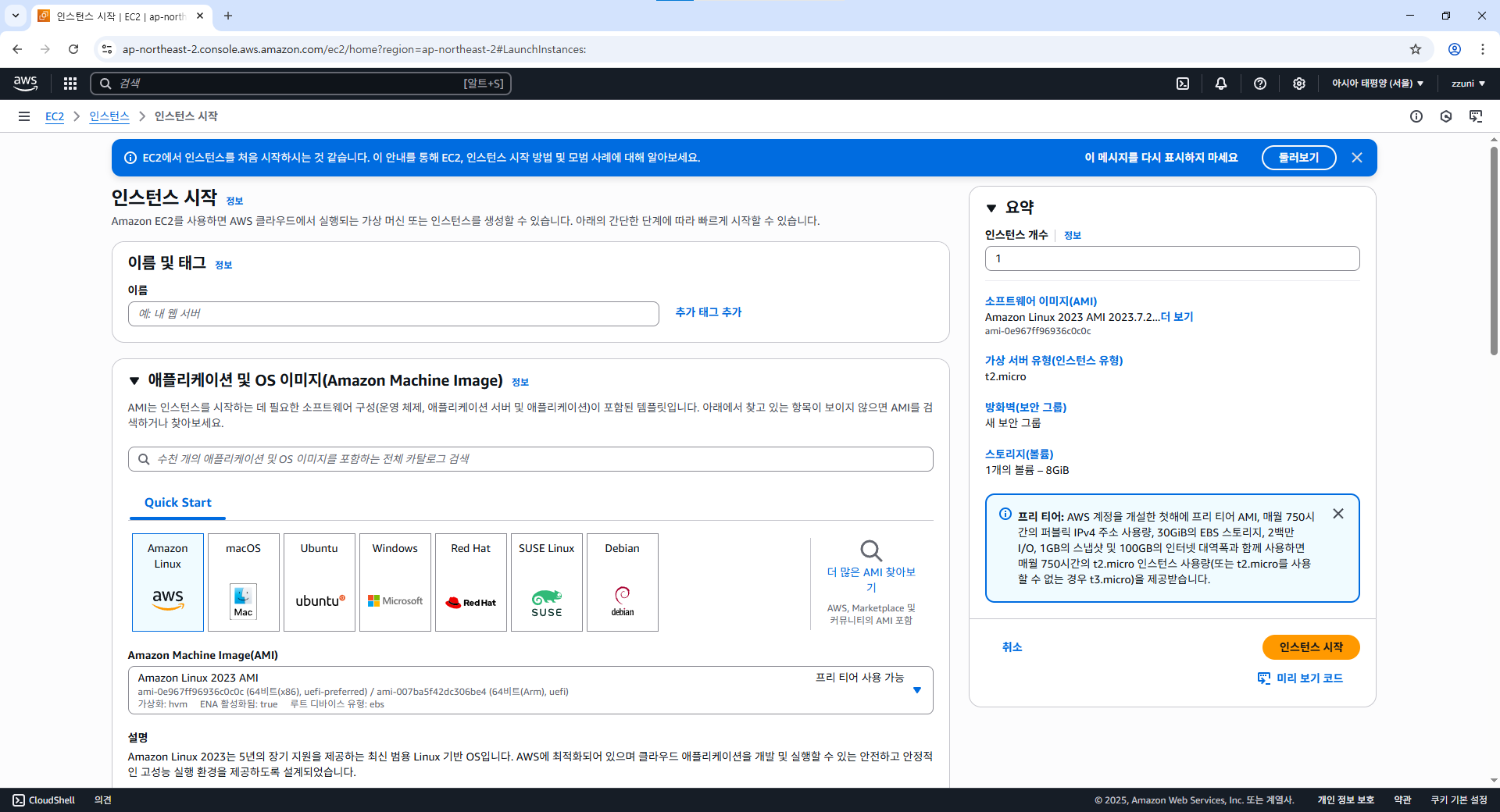Navigate to the 인스턴스 breadcrumb link
The width and height of the screenshot is (1500, 812).
pyautogui.click(x=109, y=116)
